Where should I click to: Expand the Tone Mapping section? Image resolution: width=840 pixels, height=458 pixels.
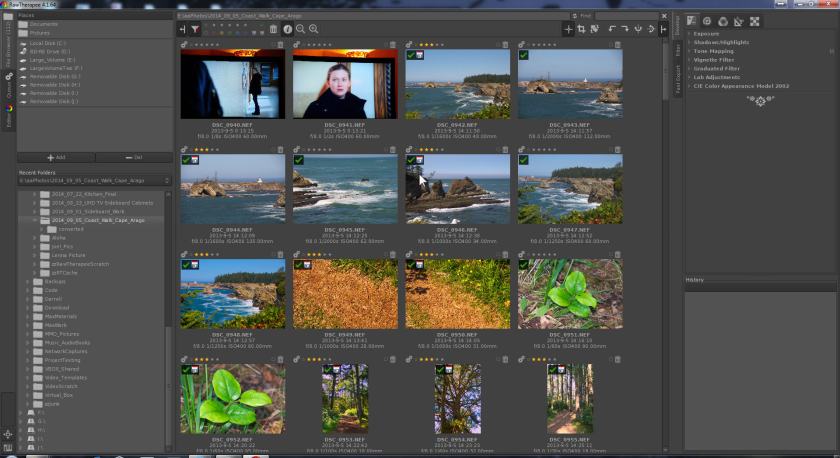pyautogui.click(x=712, y=51)
